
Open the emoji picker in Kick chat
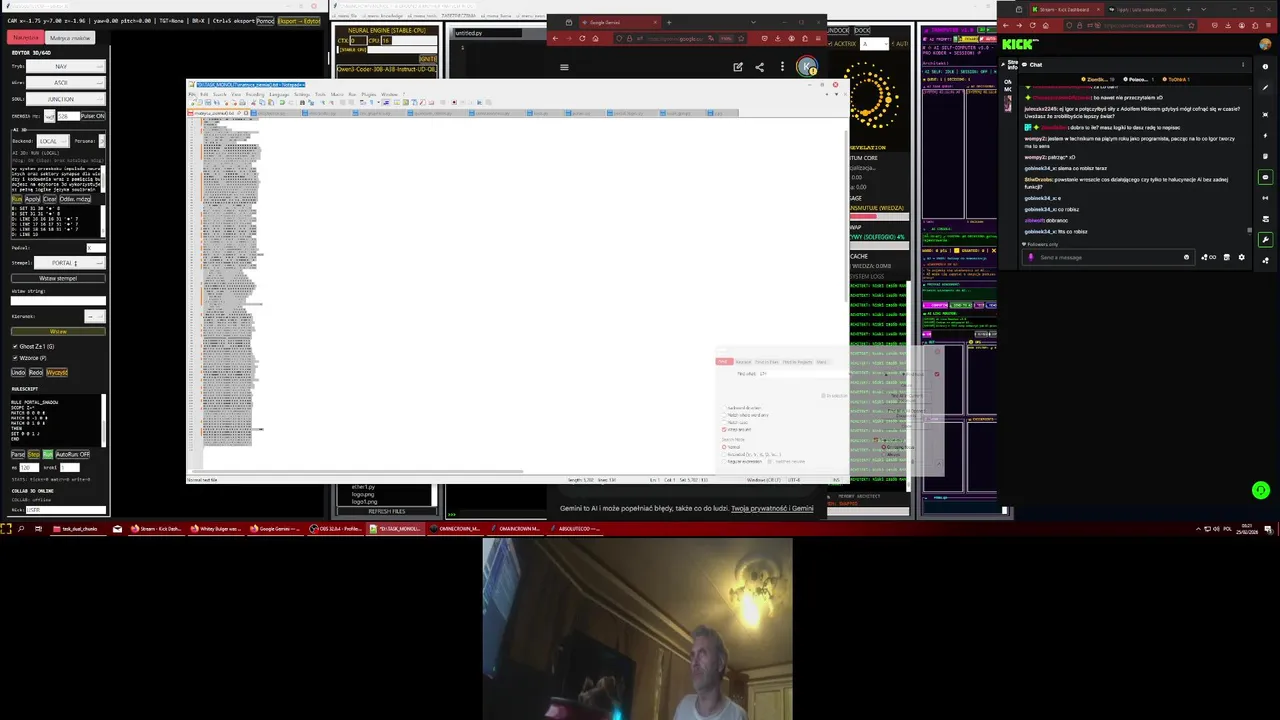pyautogui.click(x=1186, y=257)
